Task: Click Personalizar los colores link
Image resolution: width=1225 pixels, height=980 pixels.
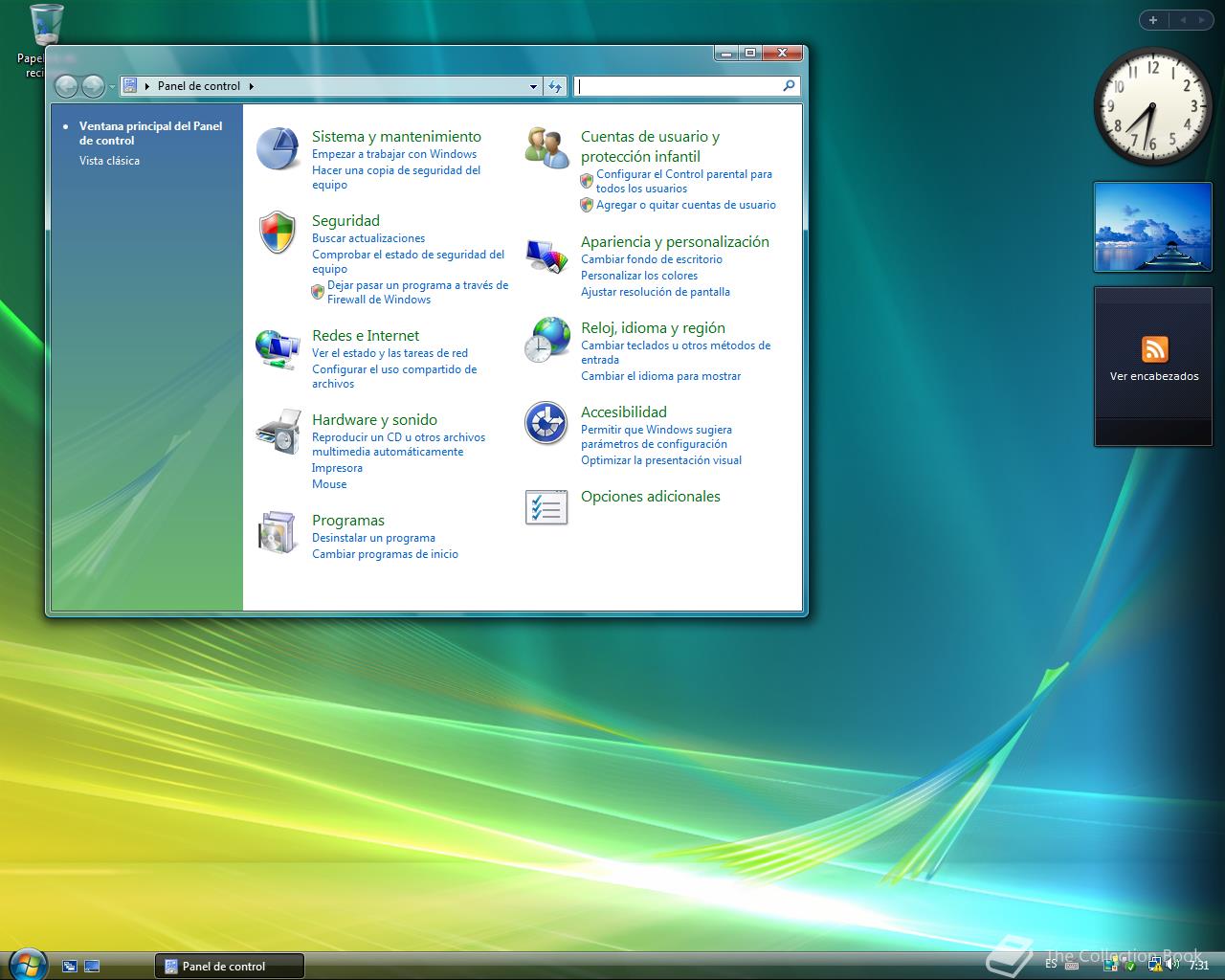Action: (x=639, y=276)
